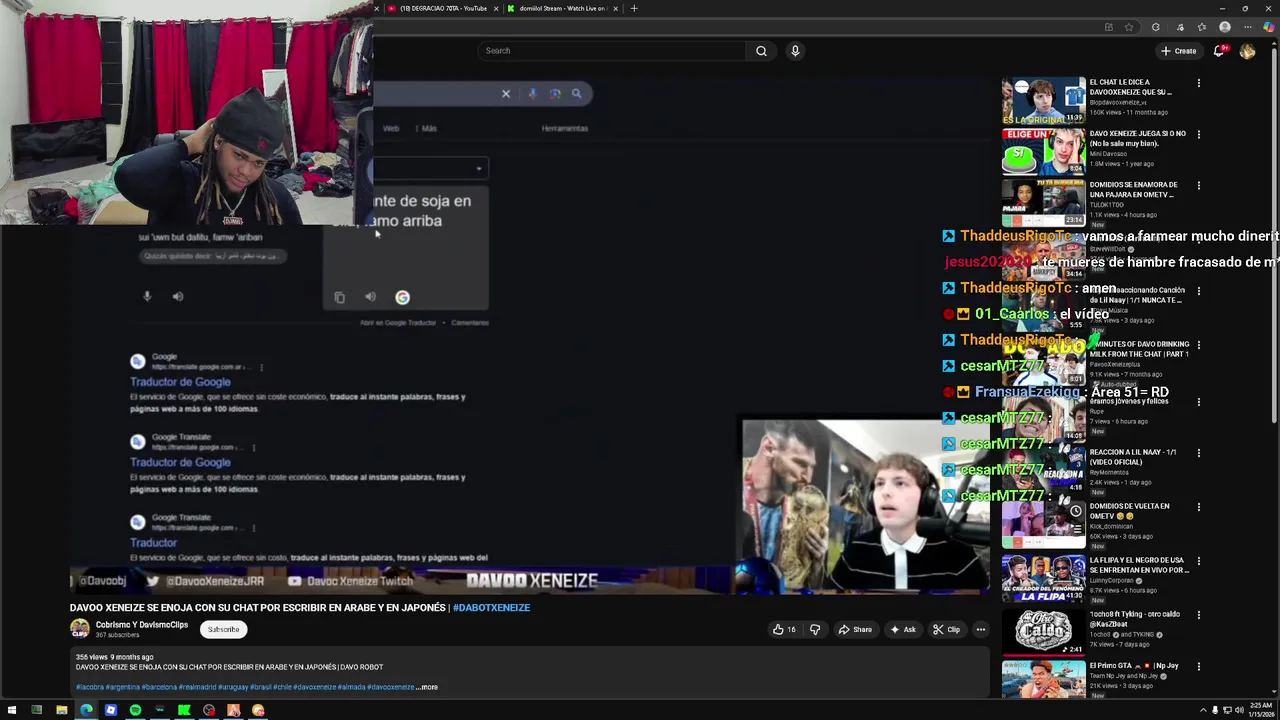Subscribe to Cobrismo Y DavismoClips
The height and width of the screenshot is (720, 1280).
pyautogui.click(x=223, y=629)
